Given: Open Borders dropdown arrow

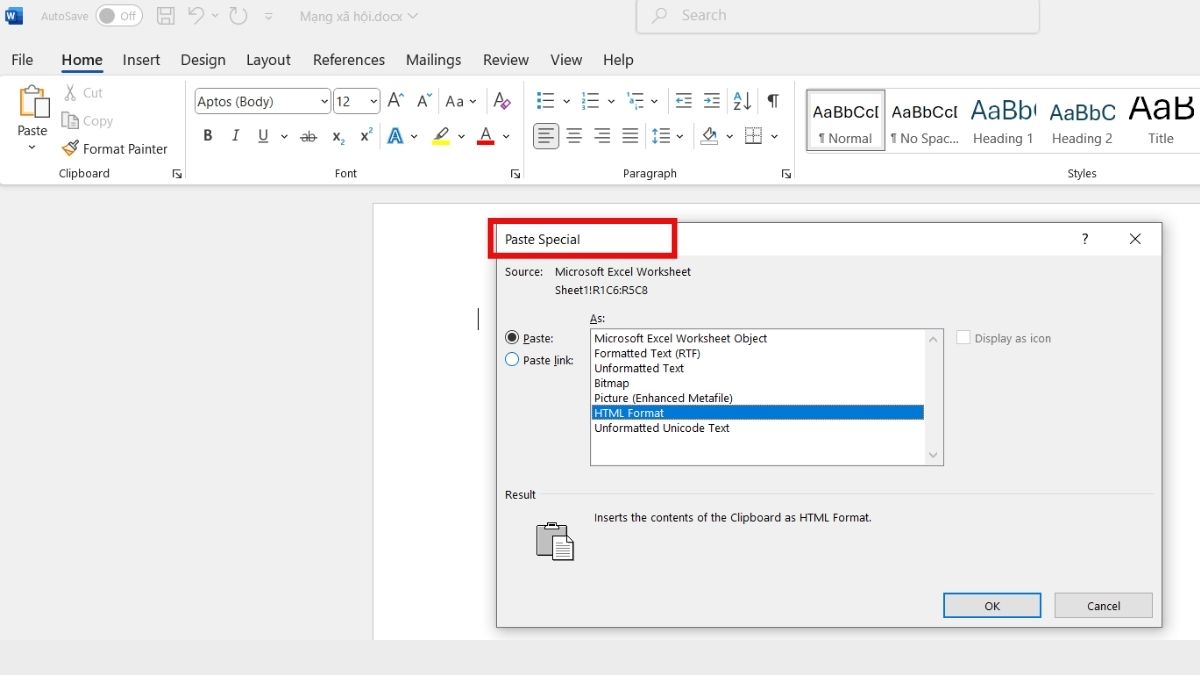Looking at the screenshot, I should point(775,136).
